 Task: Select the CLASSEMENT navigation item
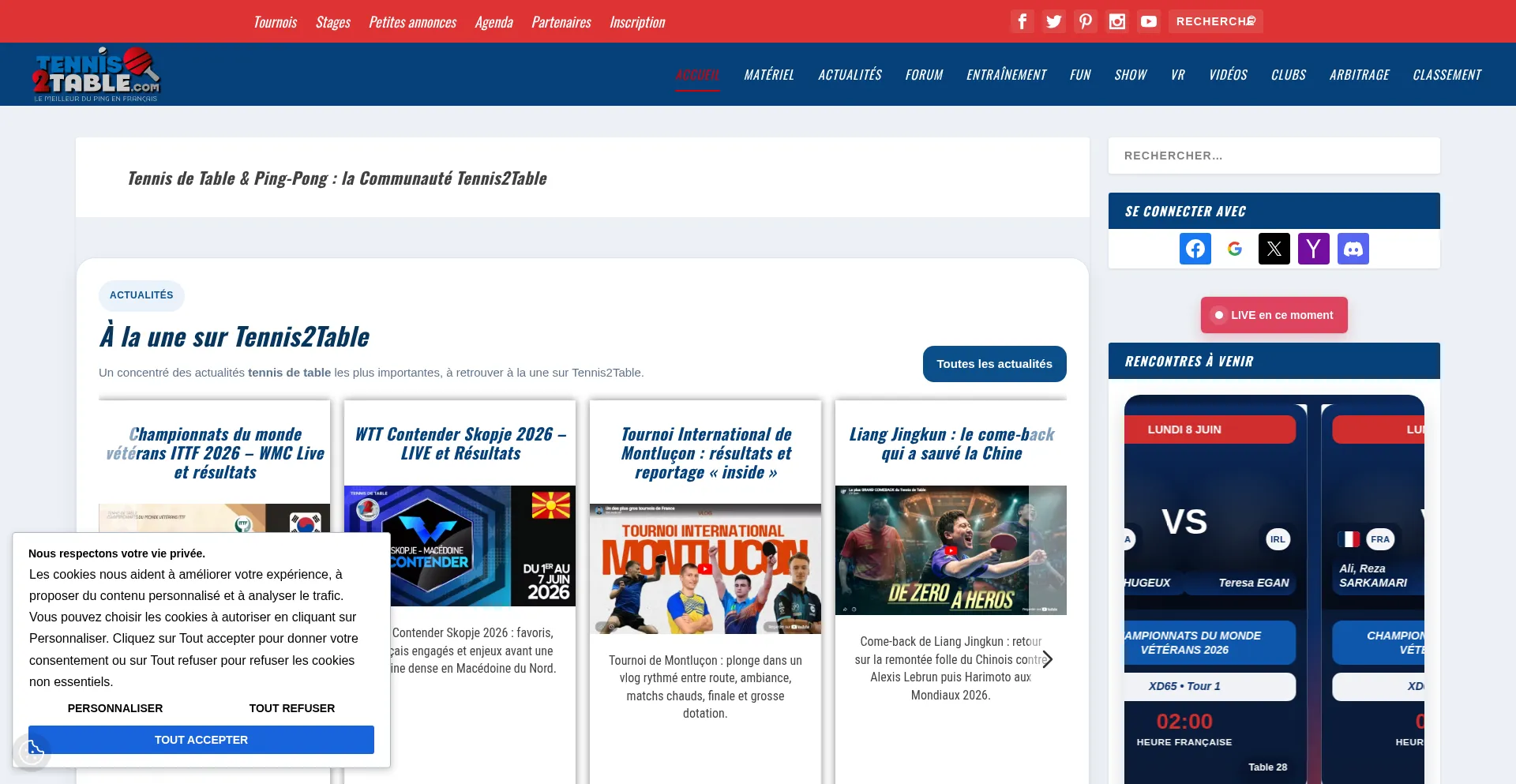click(1447, 75)
